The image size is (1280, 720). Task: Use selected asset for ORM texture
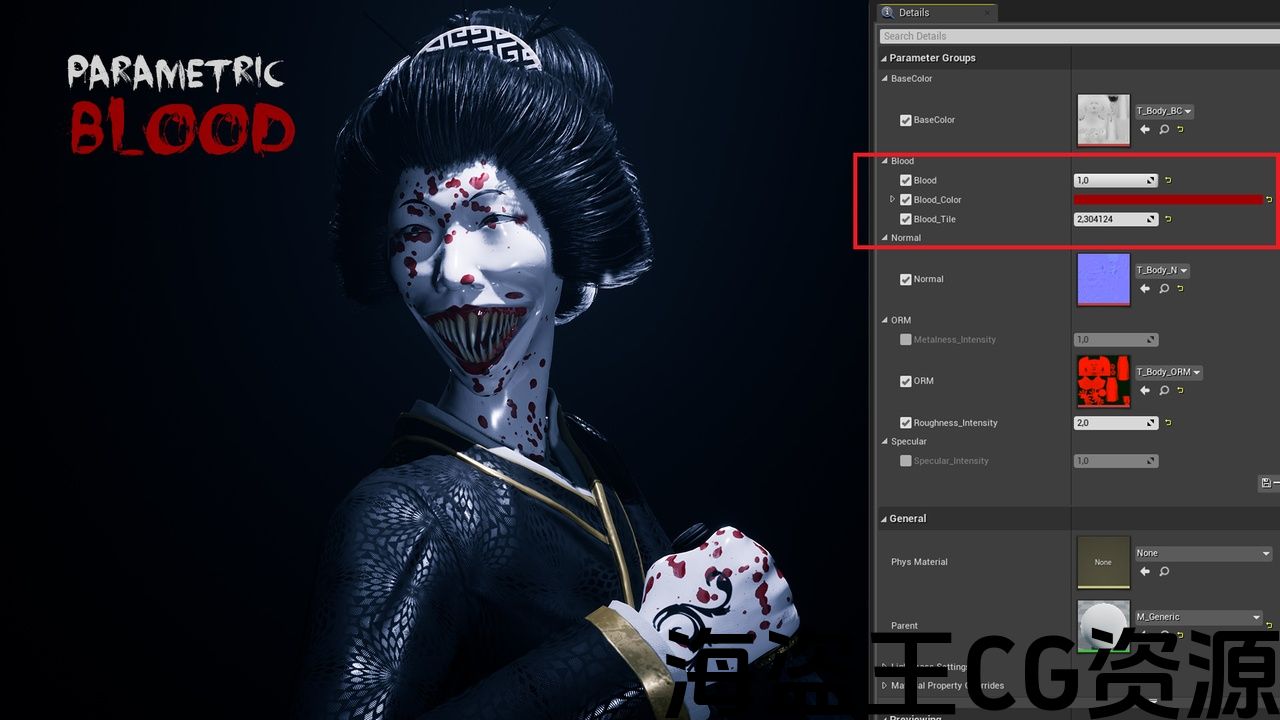pyautogui.click(x=1145, y=391)
